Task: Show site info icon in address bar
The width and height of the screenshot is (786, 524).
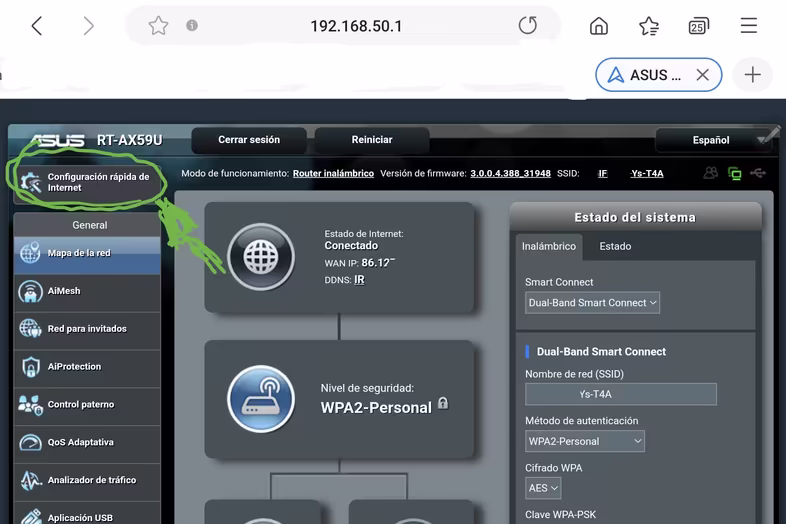Action: coord(191,25)
